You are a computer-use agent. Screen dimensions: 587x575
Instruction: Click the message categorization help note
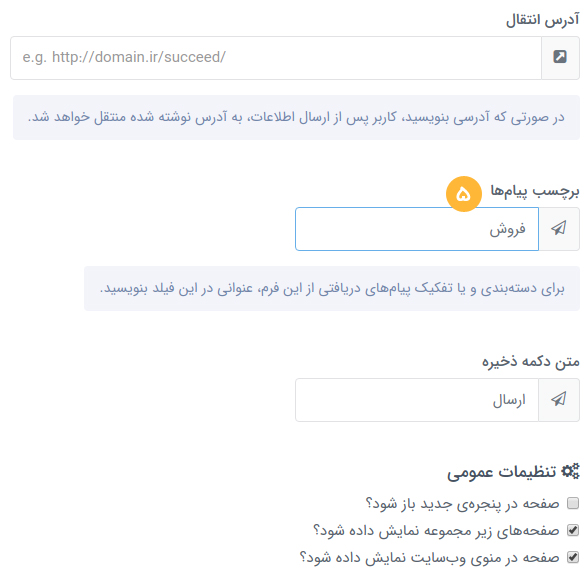[332, 288]
